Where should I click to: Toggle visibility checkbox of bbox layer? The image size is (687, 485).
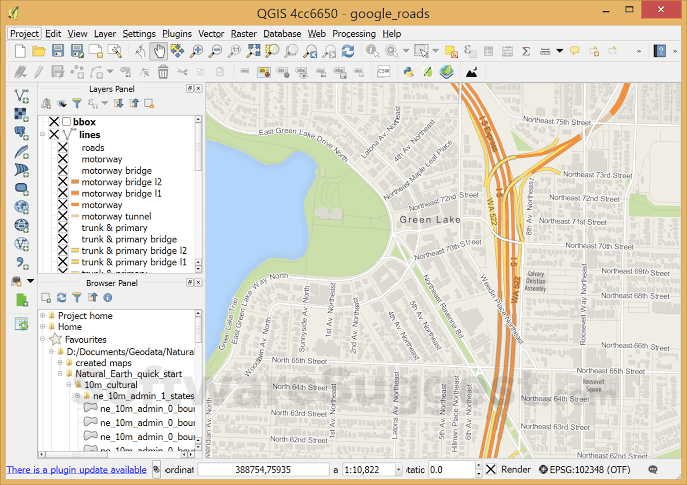pos(53,122)
